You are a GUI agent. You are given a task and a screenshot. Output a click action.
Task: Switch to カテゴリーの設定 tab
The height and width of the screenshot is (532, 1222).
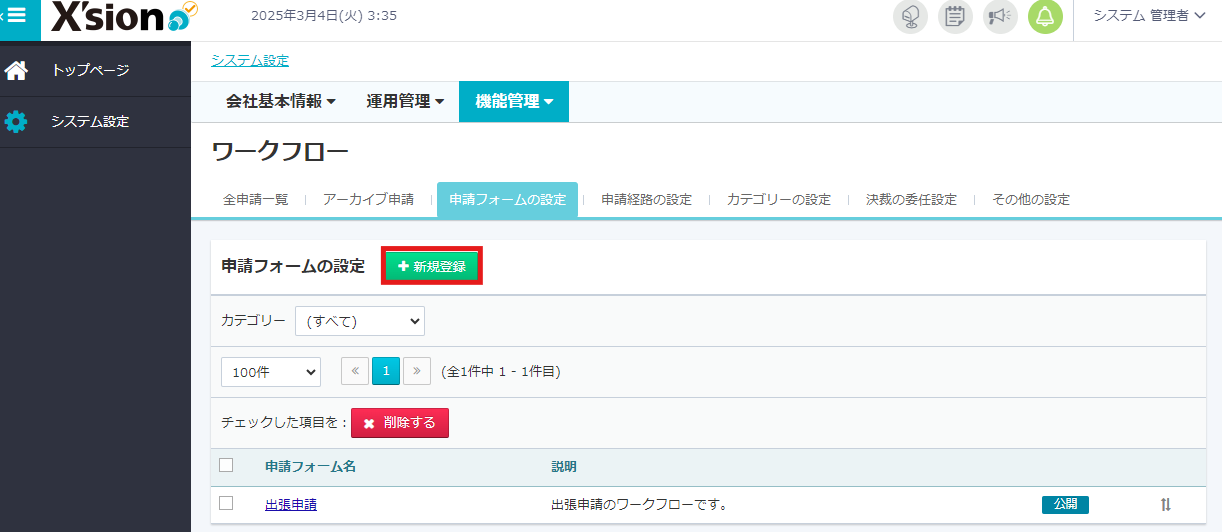779,200
